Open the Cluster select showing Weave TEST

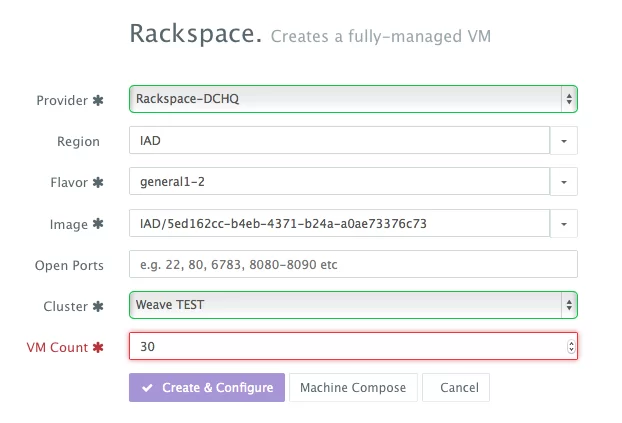(x=353, y=305)
